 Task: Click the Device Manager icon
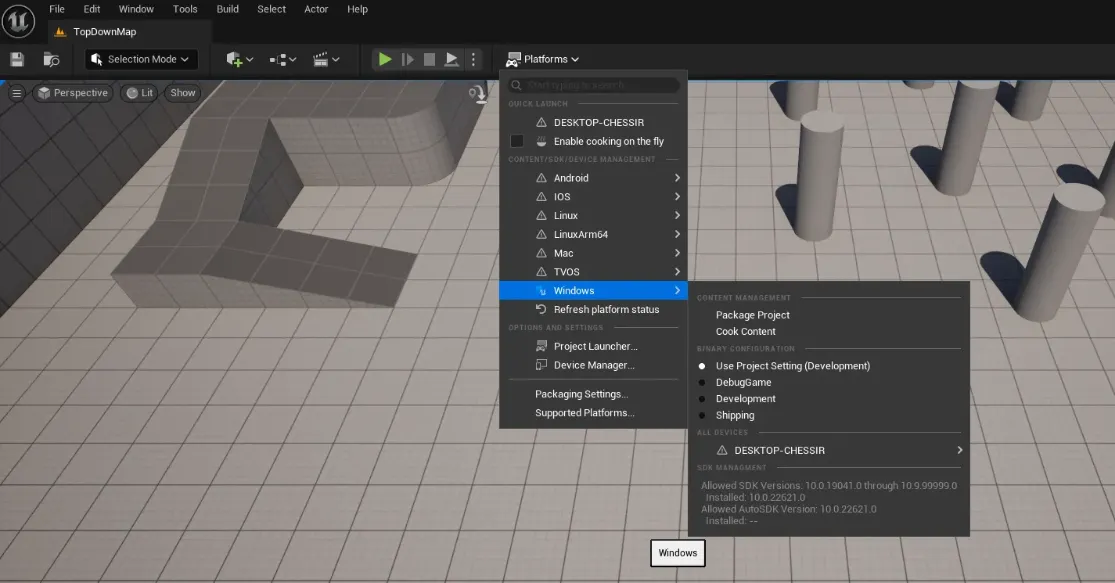click(541, 365)
